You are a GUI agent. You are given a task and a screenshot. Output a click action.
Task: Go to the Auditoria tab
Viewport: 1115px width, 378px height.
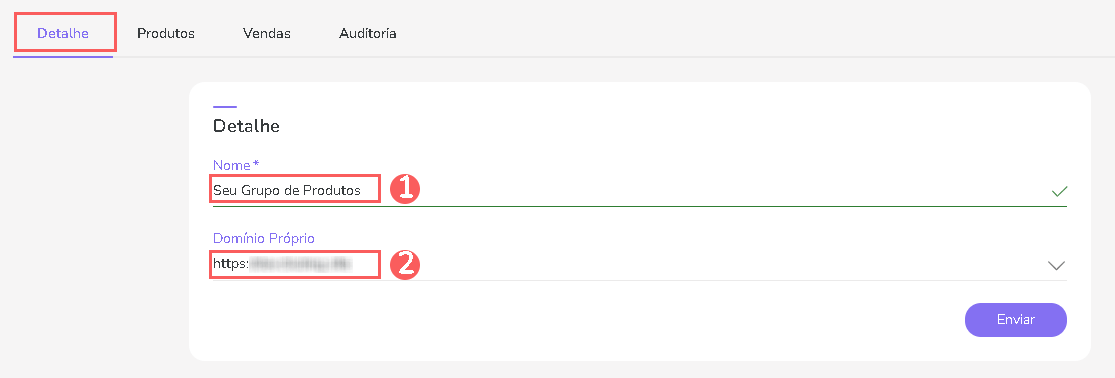[368, 33]
